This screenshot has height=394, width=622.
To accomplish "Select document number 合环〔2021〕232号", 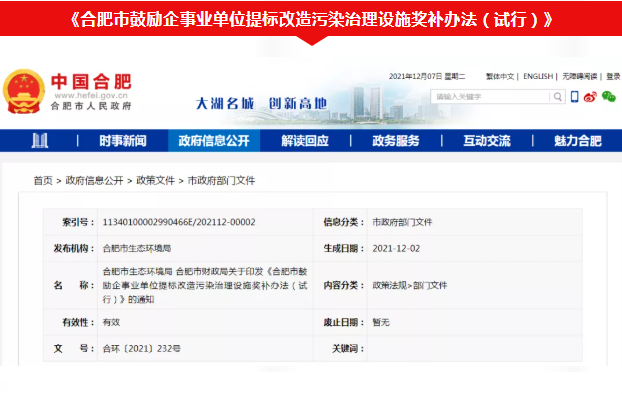I will coord(142,348).
